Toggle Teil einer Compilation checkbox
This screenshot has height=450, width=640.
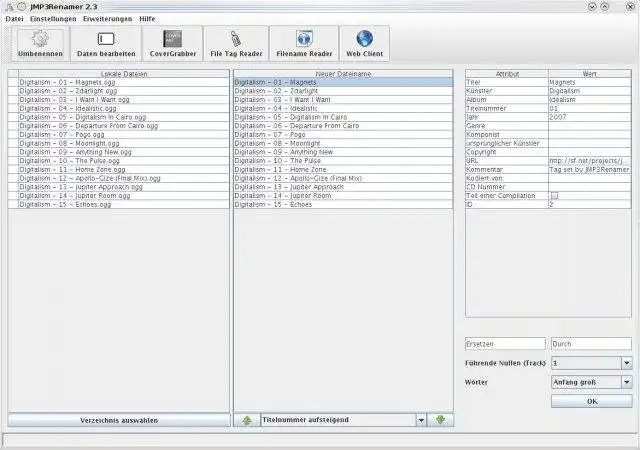click(554, 196)
